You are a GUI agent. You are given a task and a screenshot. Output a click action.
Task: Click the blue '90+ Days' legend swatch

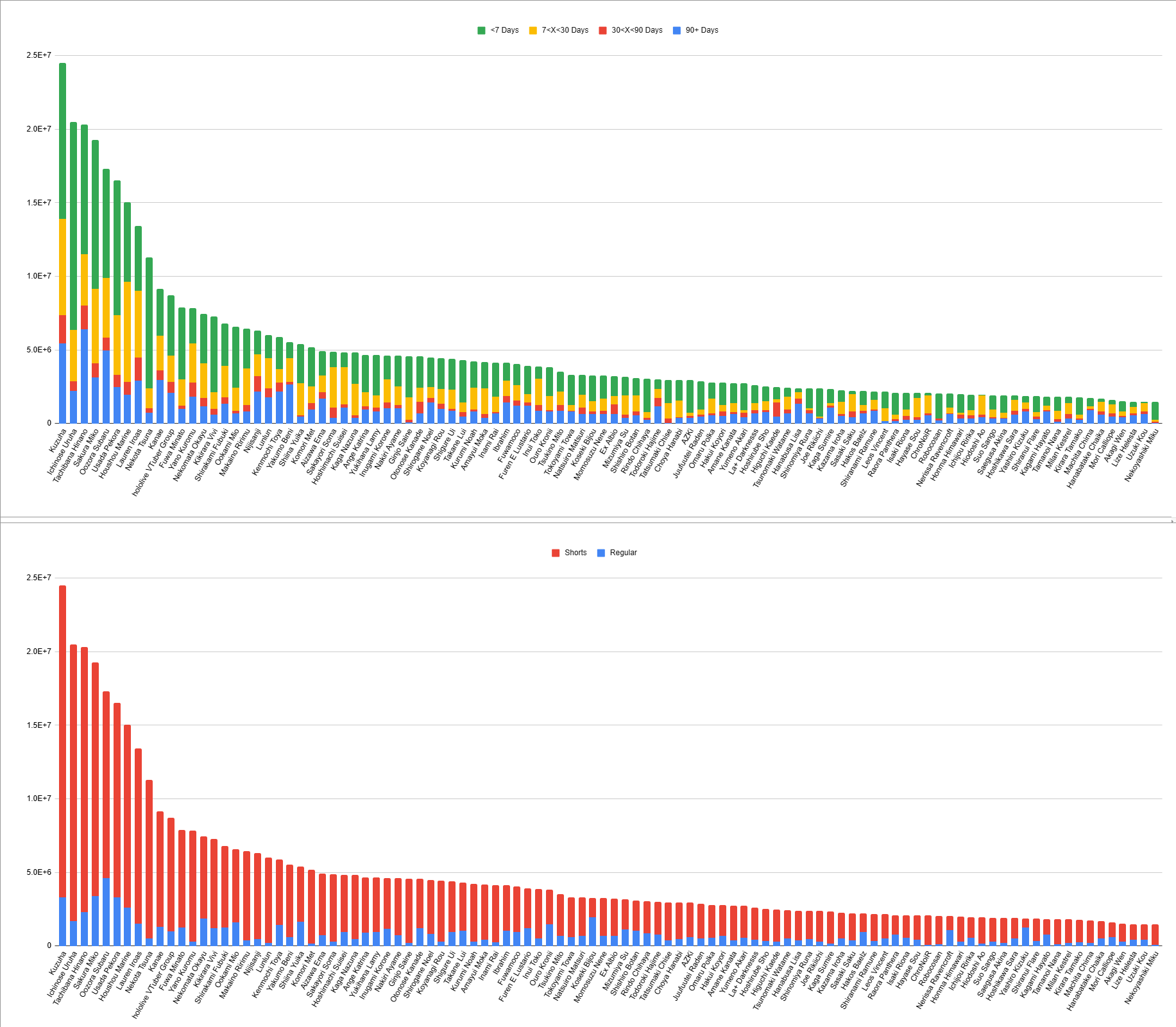tap(677, 30)
